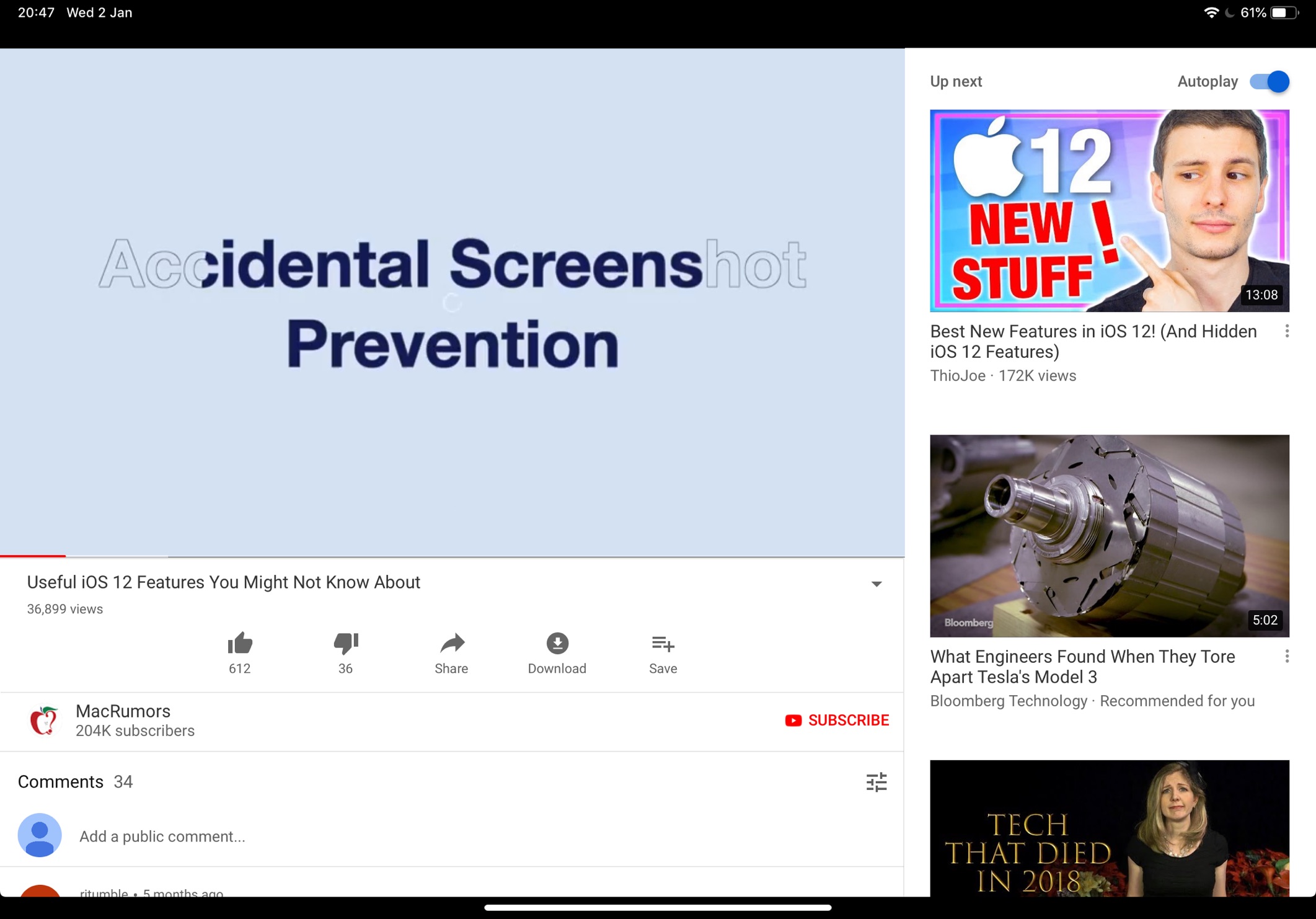Open 'What Engineers Found' Tesla video title

[x=1082, y=666]
